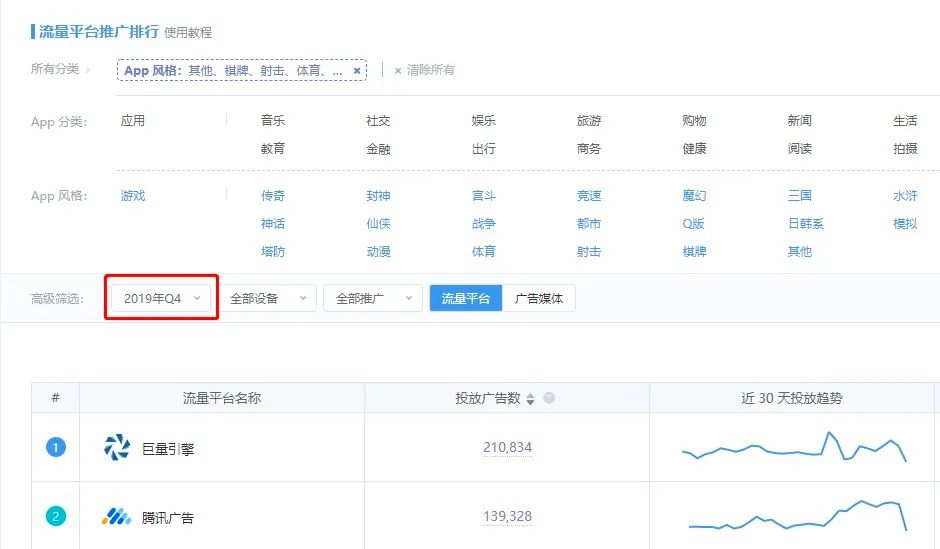Click the help question mark icon near 投放广告数
The image size is (940, 549).
(549, 397)
